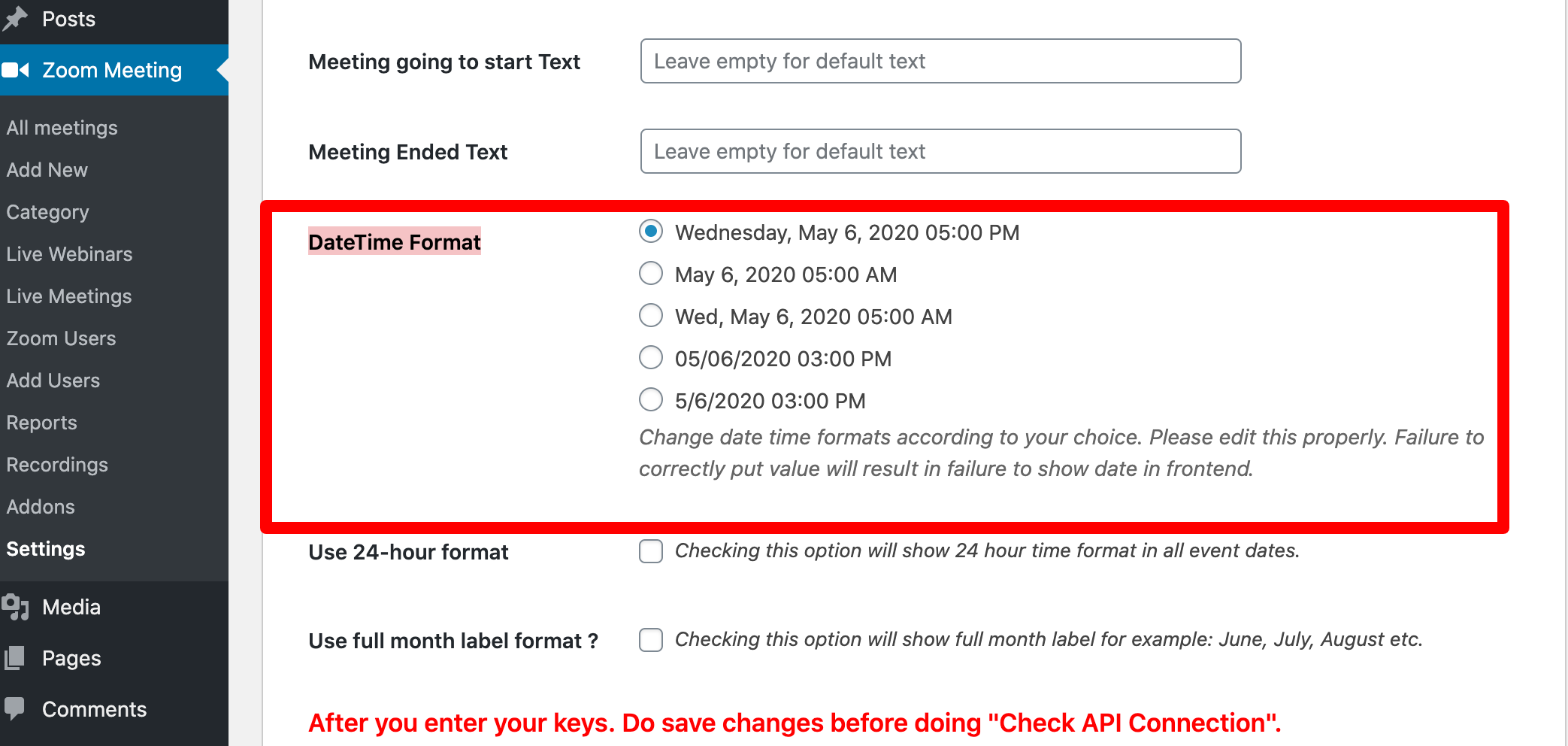Click the Posts pushpin icon
The width and height of the screenshot is (1568, 746).
click(x=15, y=18)
